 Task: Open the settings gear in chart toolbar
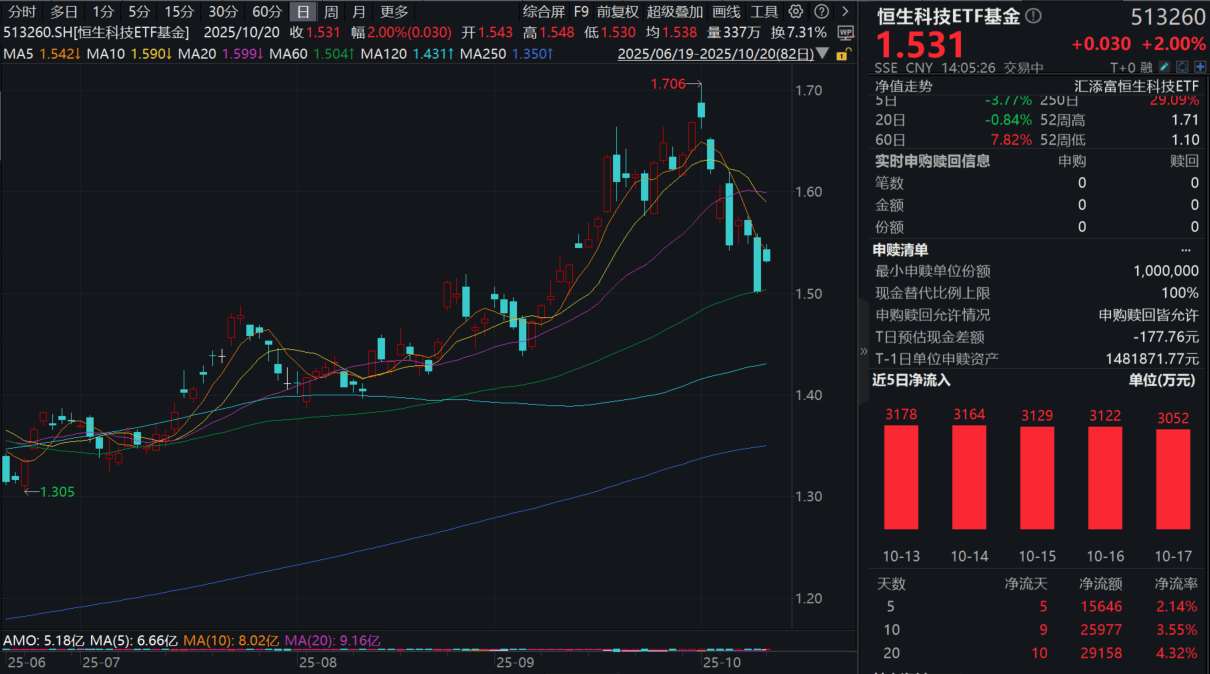(795, 12)
